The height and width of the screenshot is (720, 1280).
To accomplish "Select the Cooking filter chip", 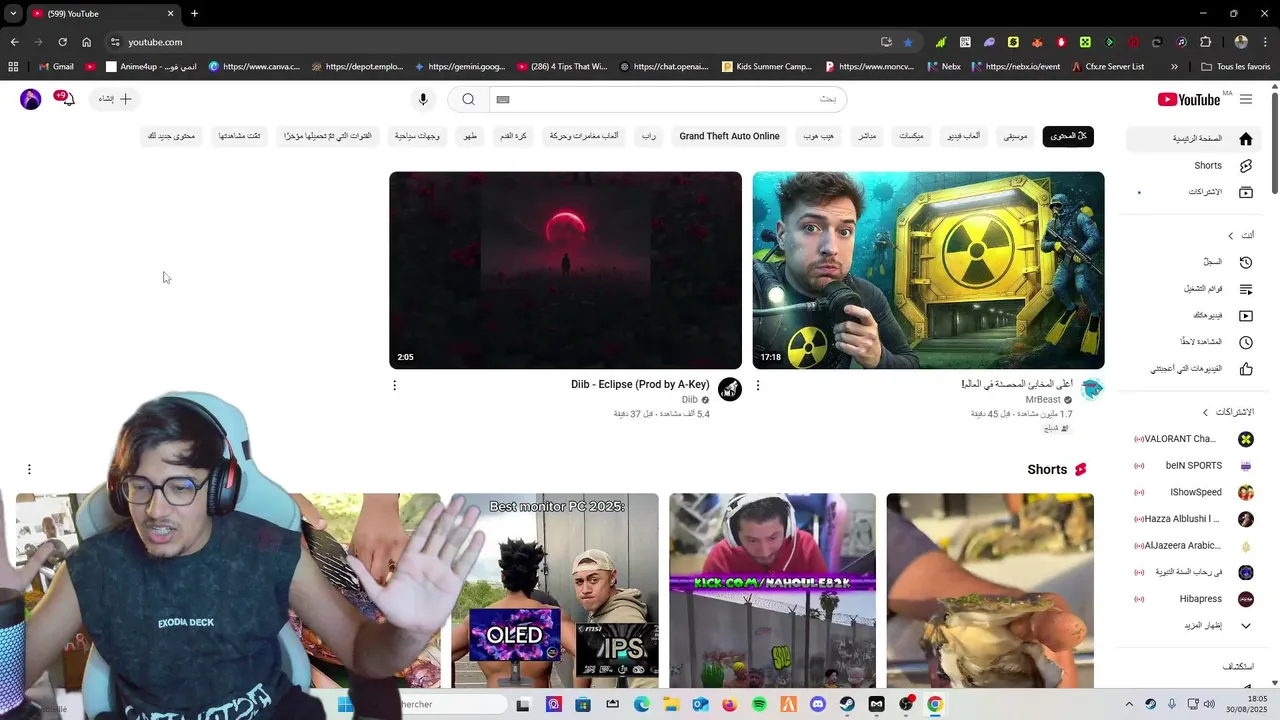I will pyautogui.click(x=470, y=136).
